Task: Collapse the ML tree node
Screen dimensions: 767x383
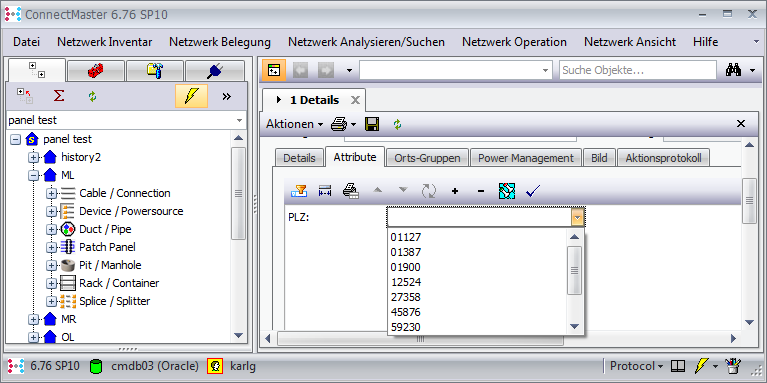Action: (x=33, y=175)
